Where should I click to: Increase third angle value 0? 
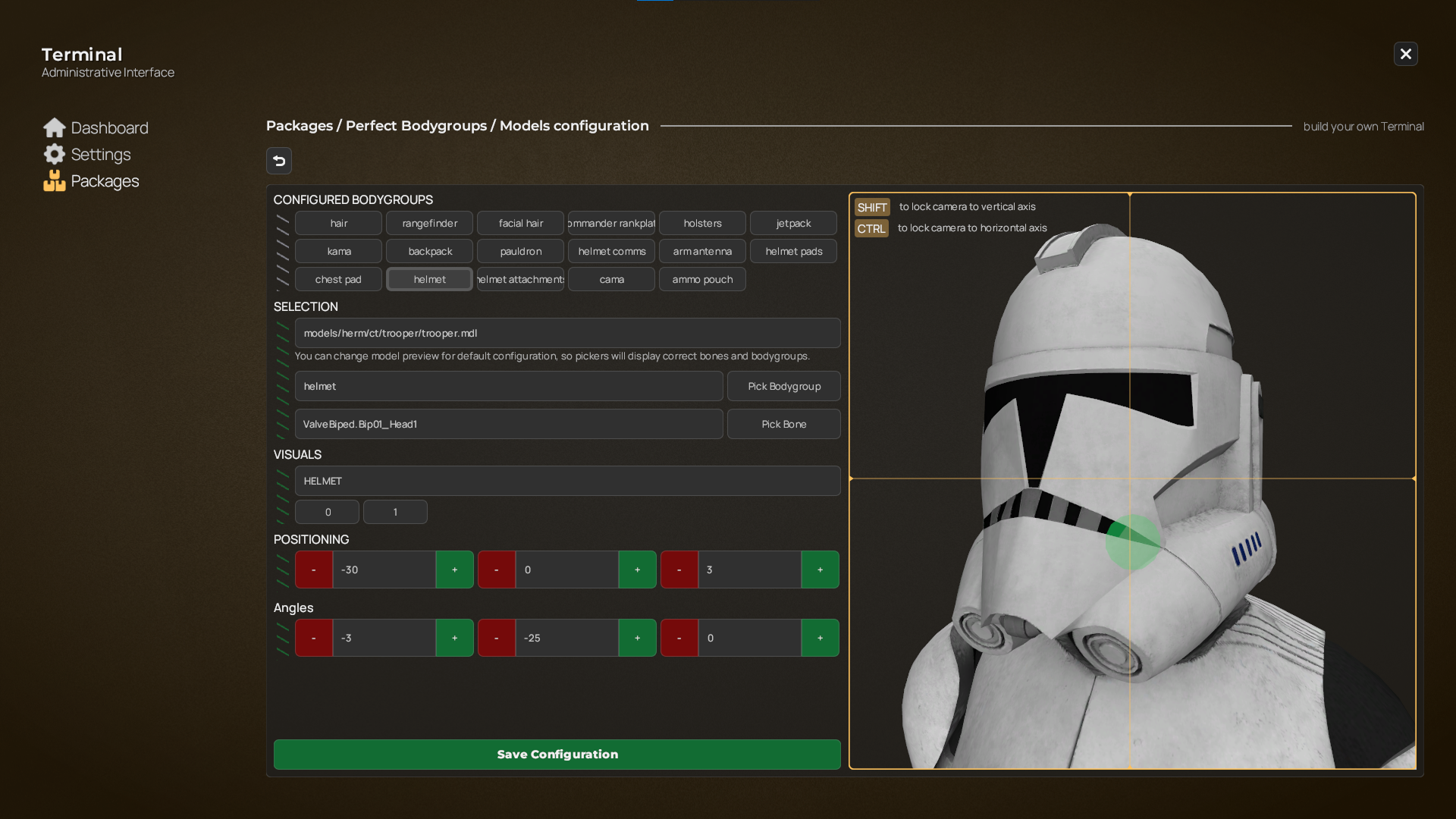(x=821, y=638)
